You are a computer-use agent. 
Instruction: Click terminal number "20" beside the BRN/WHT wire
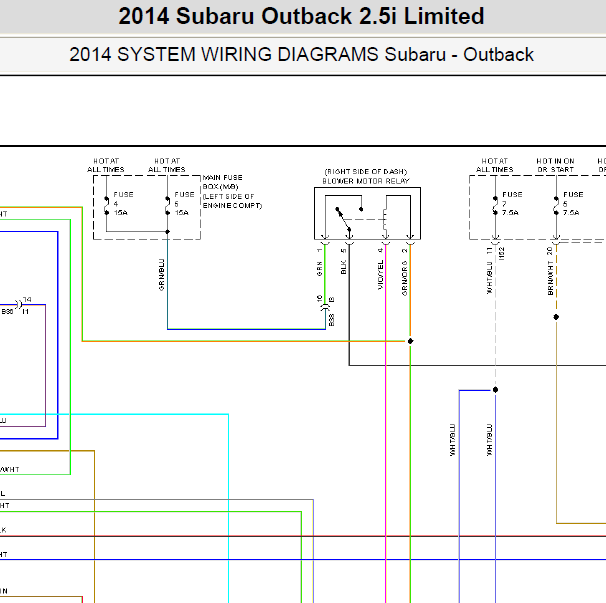coord(549,251)
